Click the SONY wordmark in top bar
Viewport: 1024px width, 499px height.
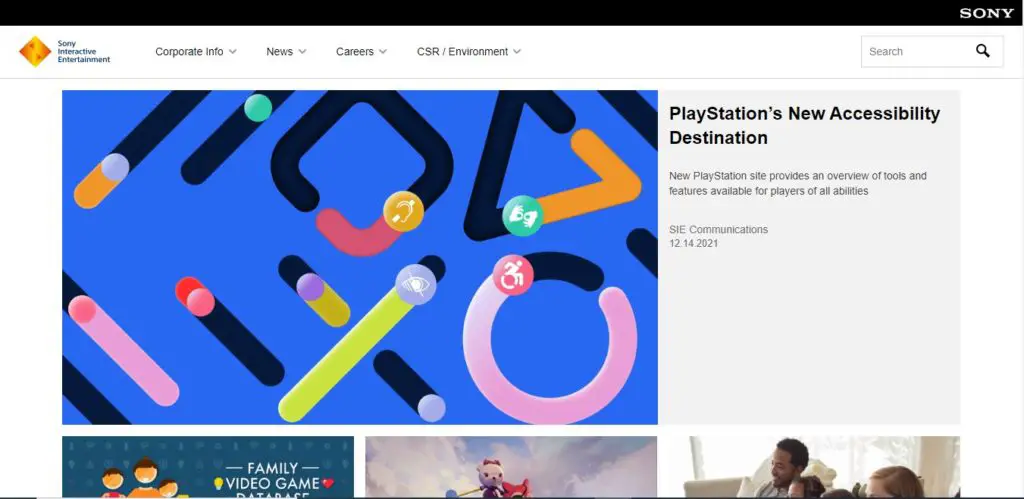[986, 13]
